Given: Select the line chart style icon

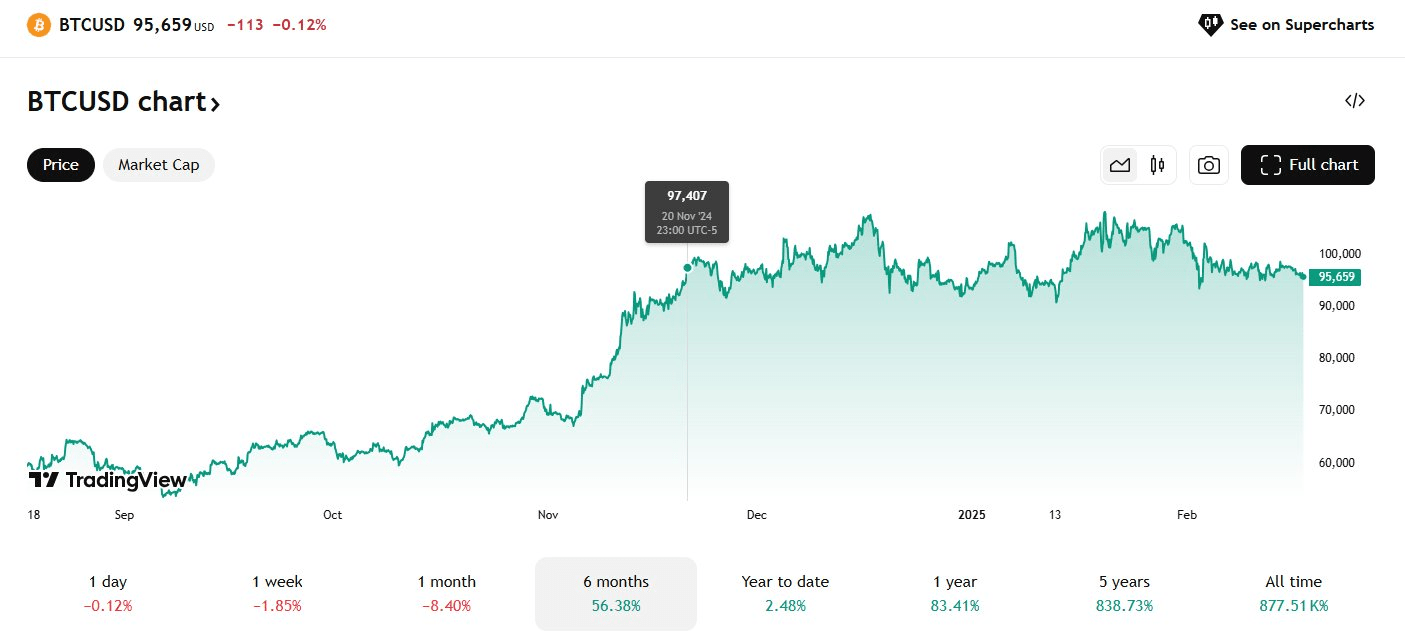Looking at the screenshot, I should tap(1119, 165).
